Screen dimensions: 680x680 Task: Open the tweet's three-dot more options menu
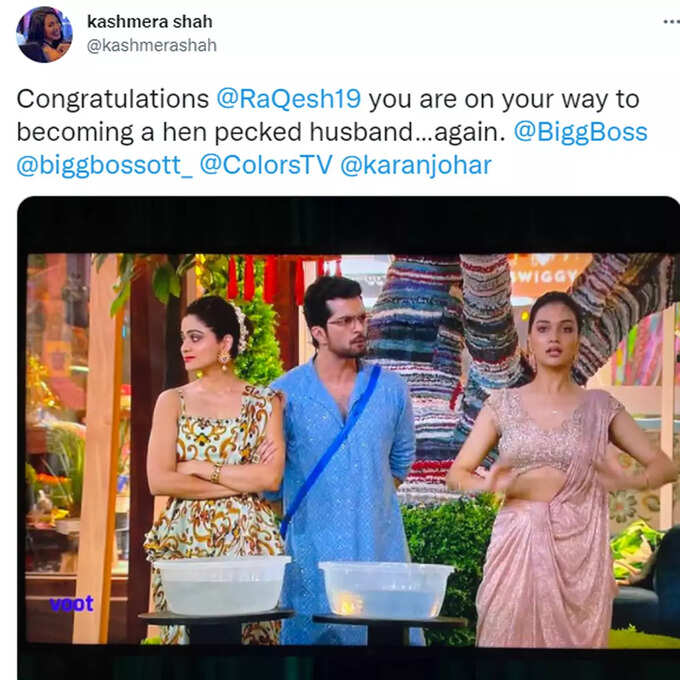672,22
